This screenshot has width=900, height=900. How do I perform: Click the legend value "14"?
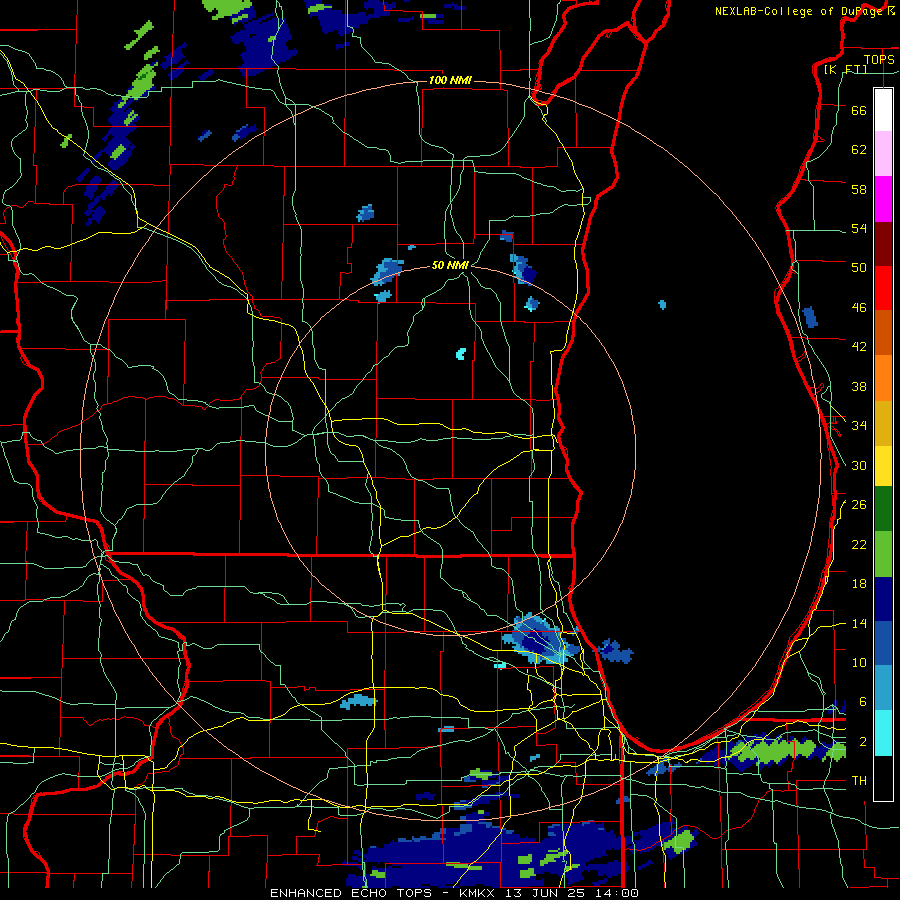pyautogui.click(x=859, y=623)
